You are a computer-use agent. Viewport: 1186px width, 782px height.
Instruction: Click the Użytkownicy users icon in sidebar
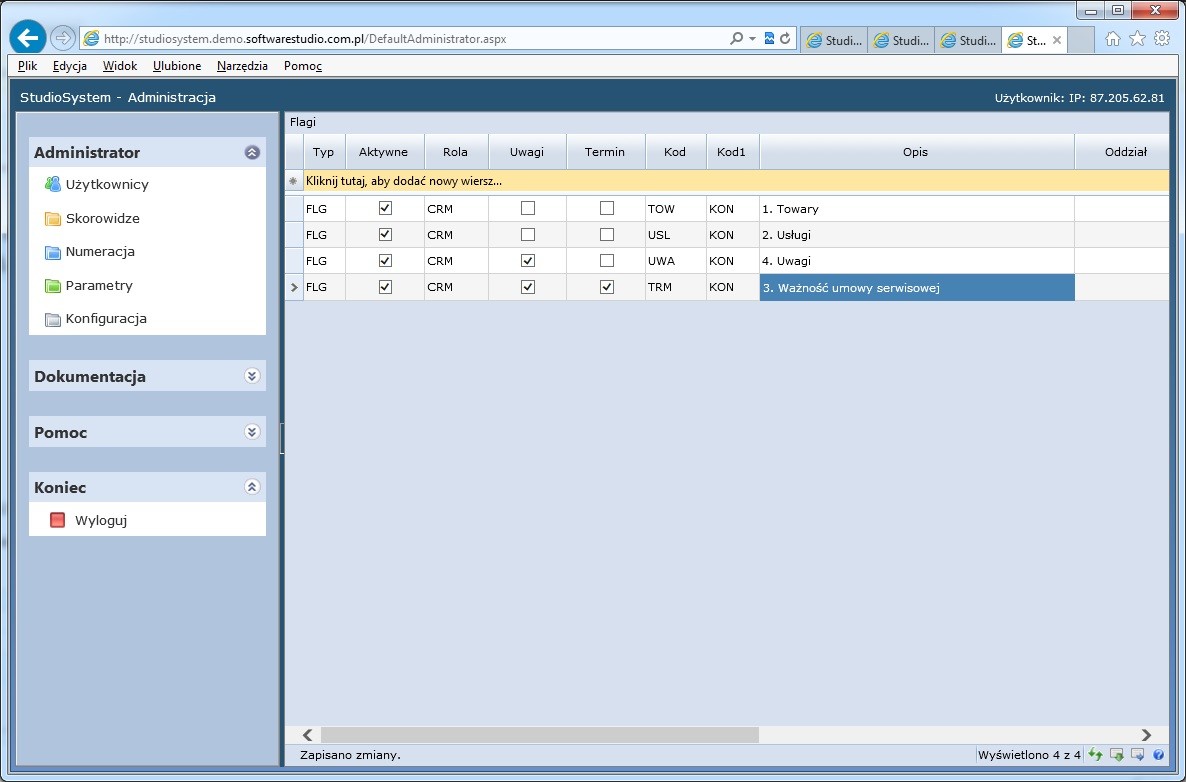(x=52, y=184)
